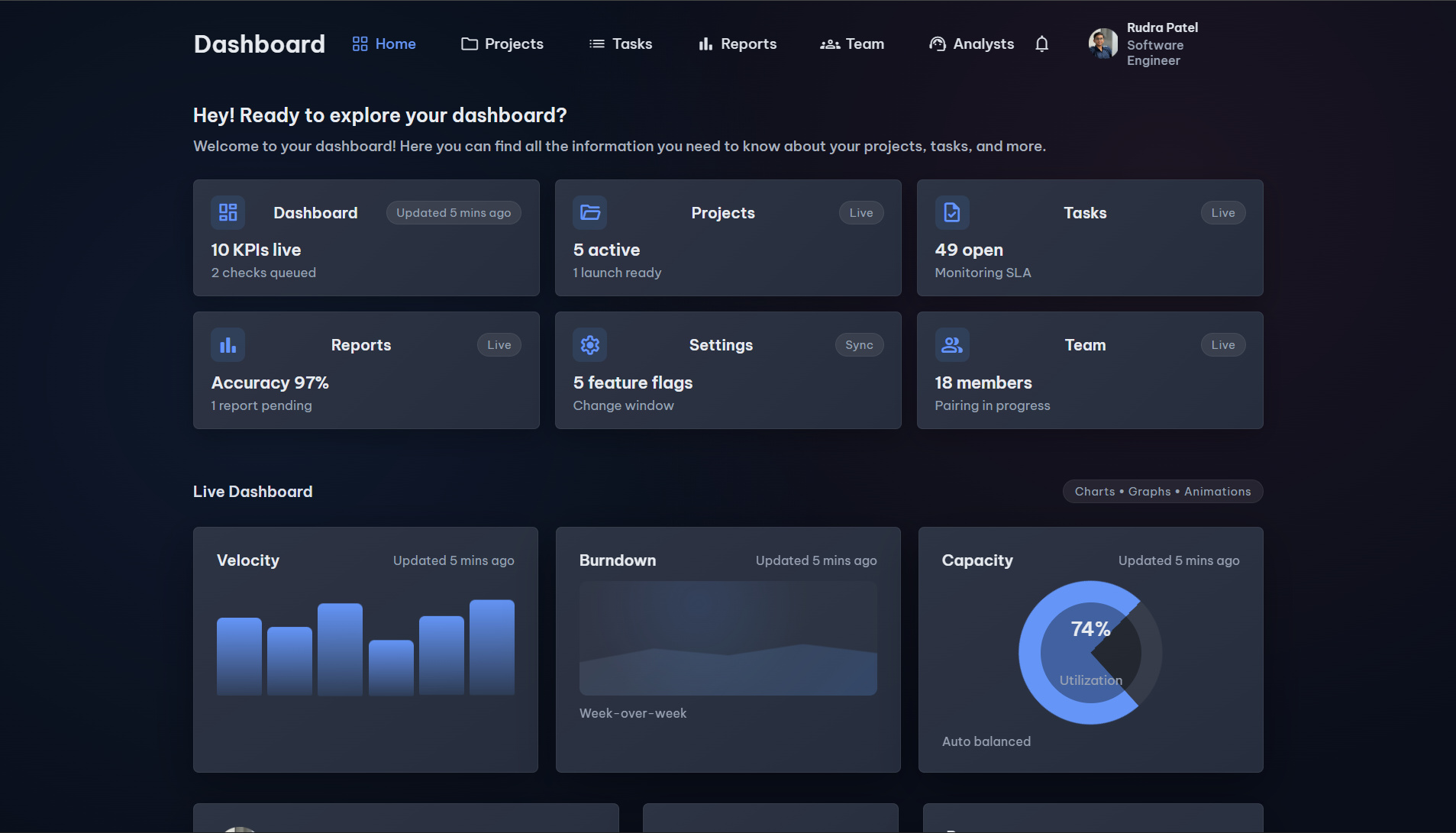The image size is (1456, 833).
Task: Click the Dashboard title logo
Action: click(260, 44)
